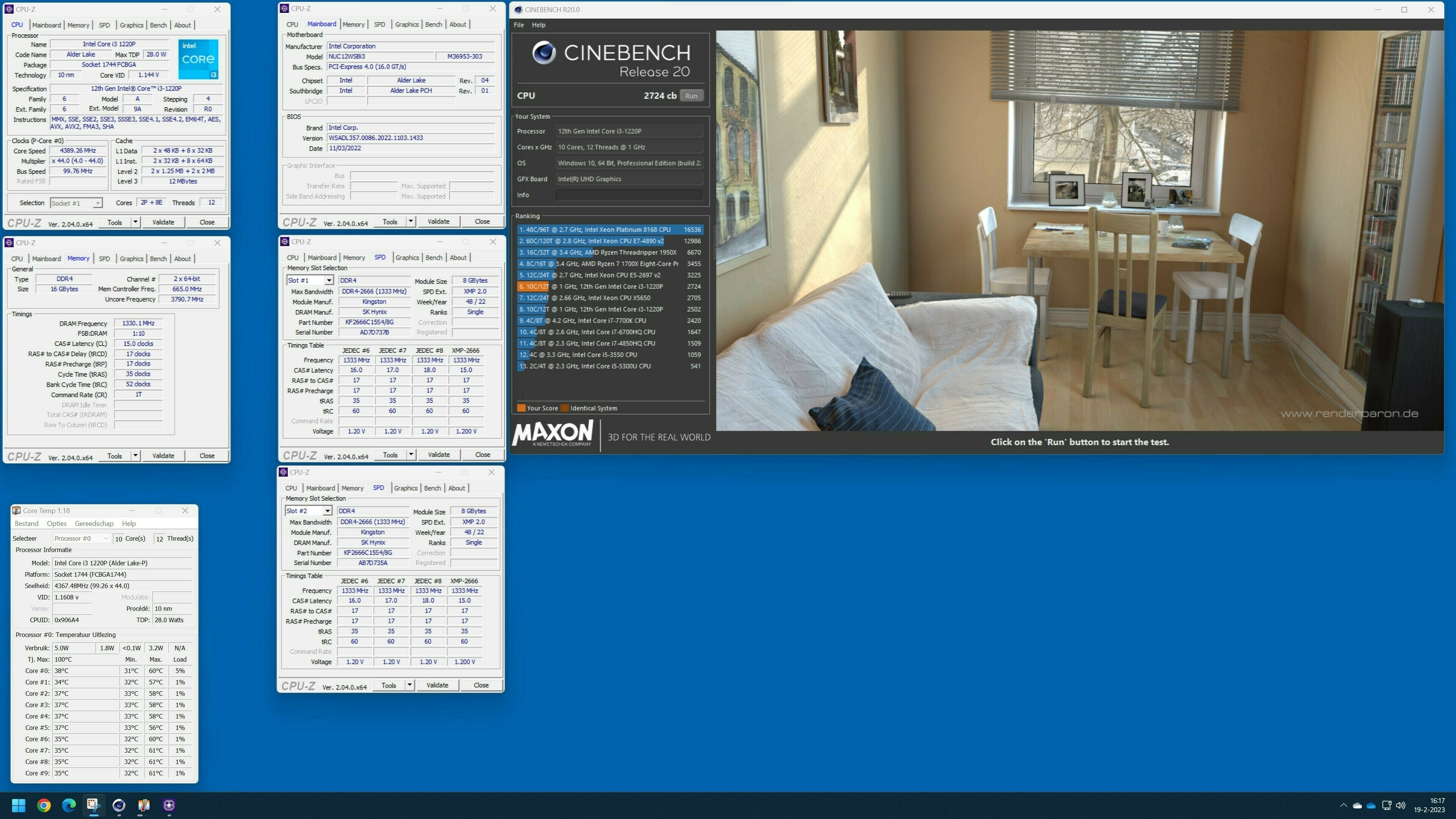Select ranking row with score 2724
This screenshot has width=1456, height=819.
[x=610, y=287]
